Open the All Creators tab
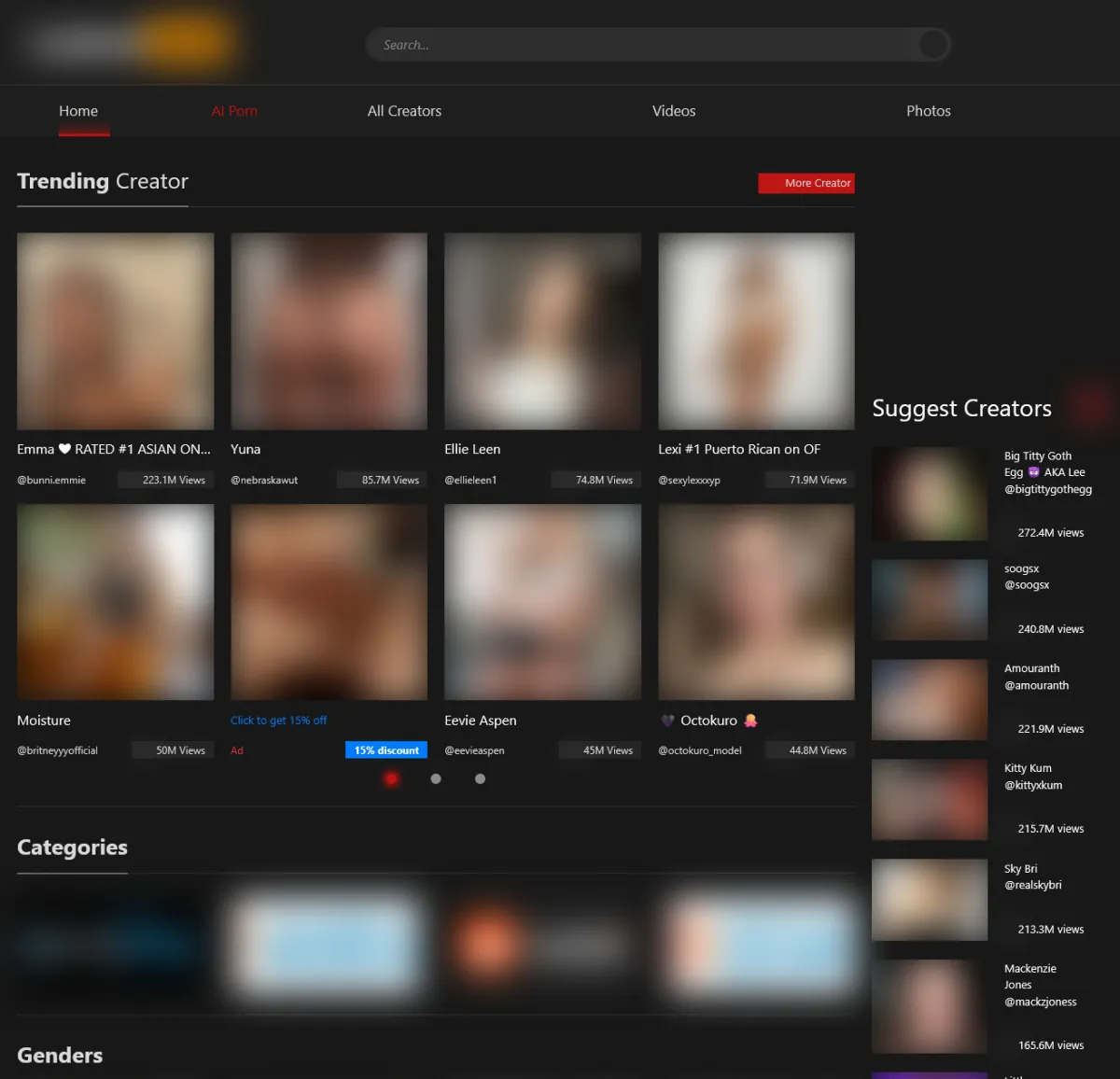Screen dimensions: 1120x1079 pos(404,111)
